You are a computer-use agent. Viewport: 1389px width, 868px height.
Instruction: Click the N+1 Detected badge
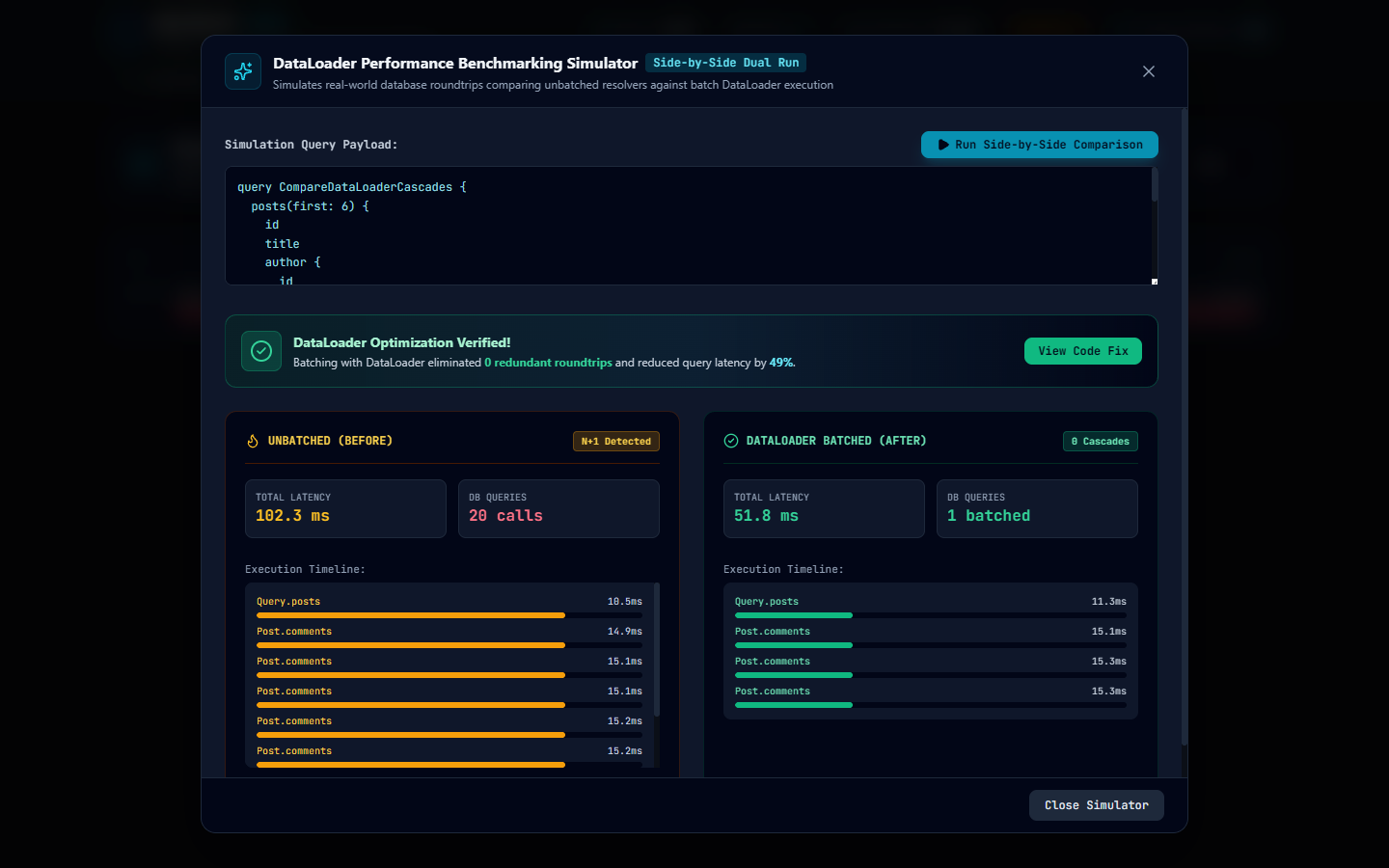[616, 442]
